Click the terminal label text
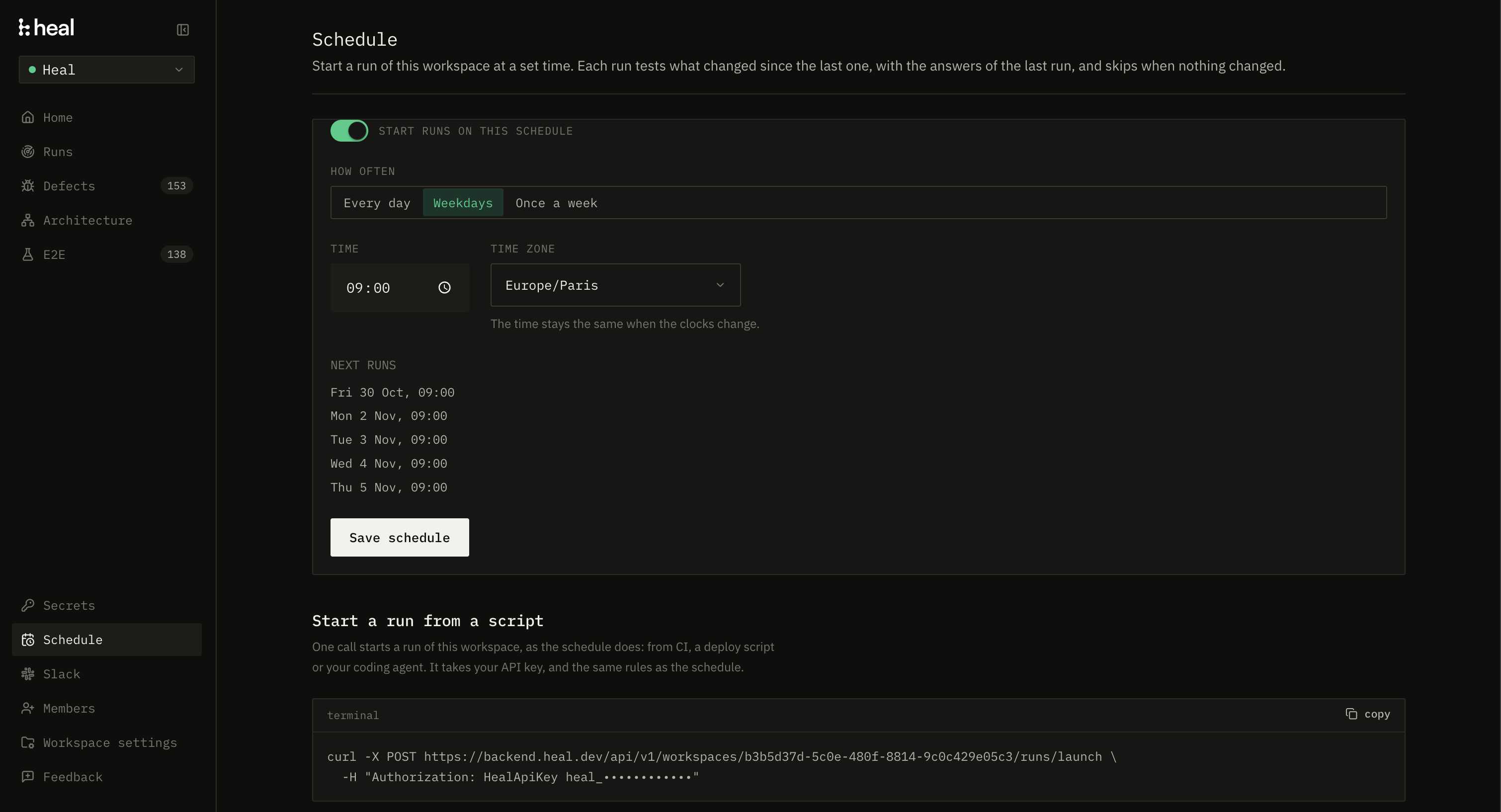Screen dimensions: 1501x812 352,715
